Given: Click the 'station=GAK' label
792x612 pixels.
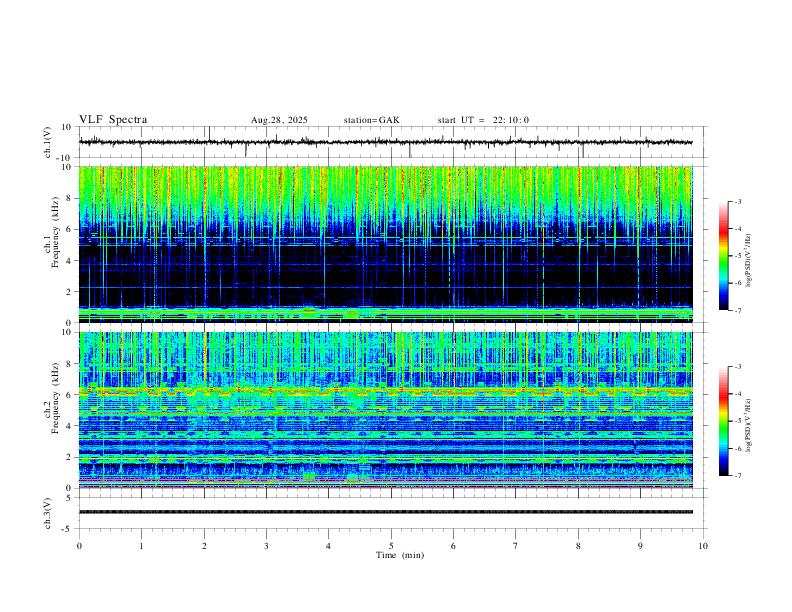Looking at the screenshot, I should pos(371,120).
